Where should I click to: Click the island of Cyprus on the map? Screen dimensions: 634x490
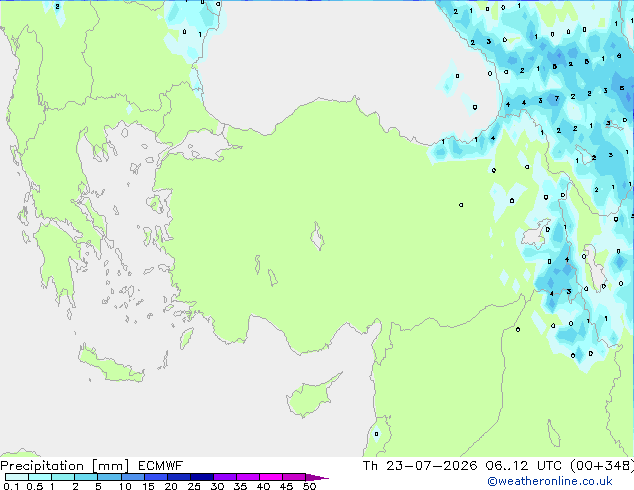(x=312, y=396)
